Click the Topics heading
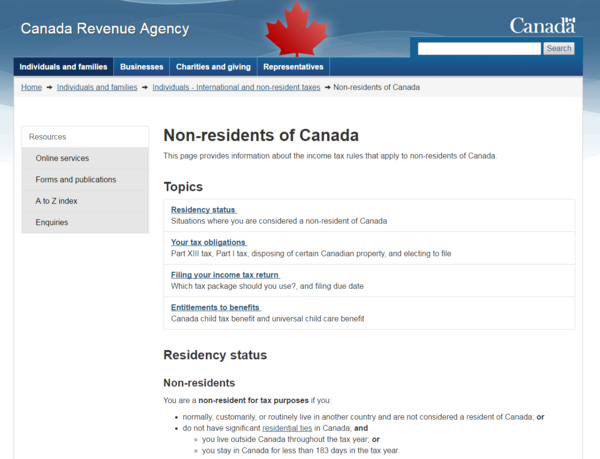The image size is (600, 459). pyautogui.click(x=183, y=187)
